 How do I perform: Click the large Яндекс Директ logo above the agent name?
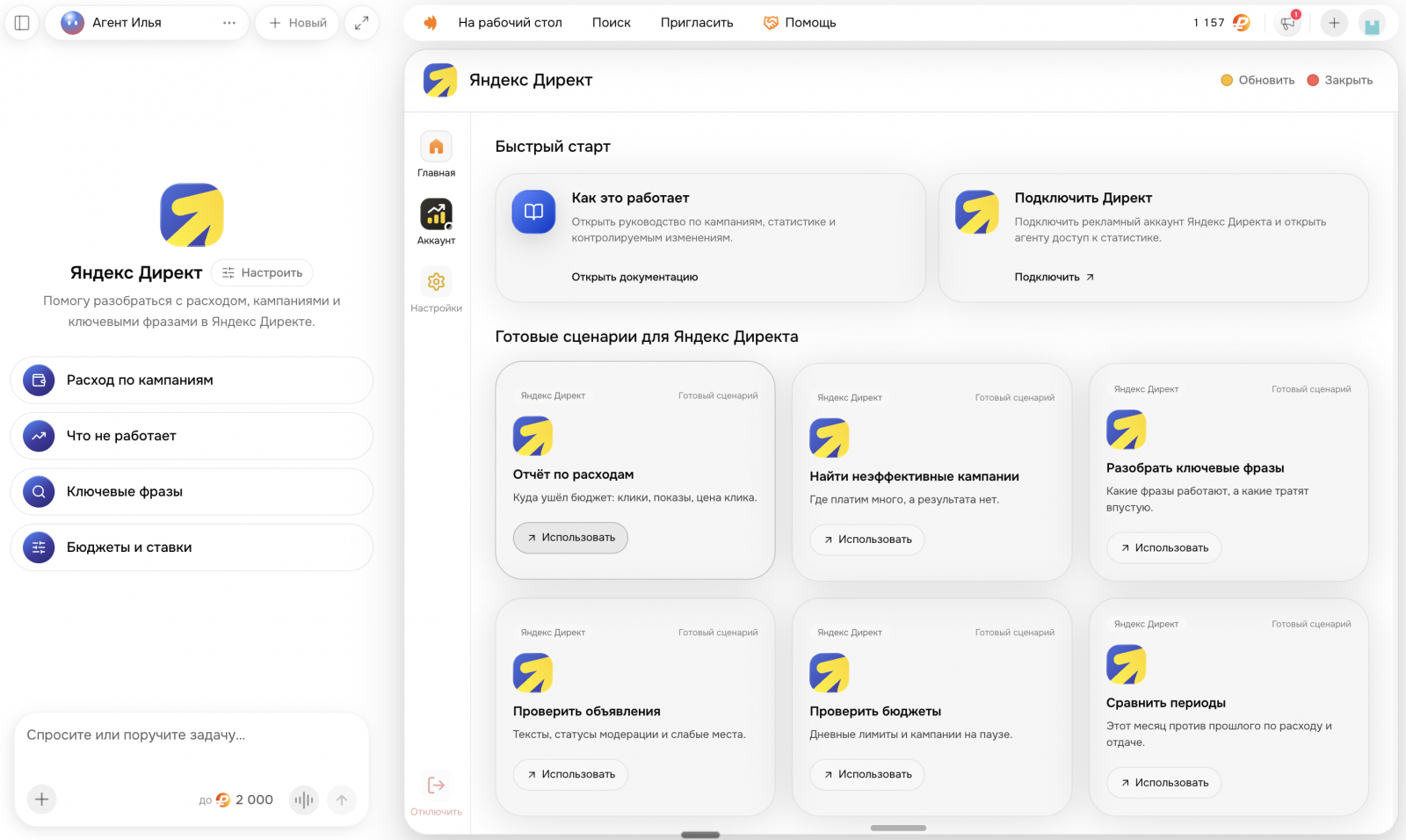click(x=192, y=215)
